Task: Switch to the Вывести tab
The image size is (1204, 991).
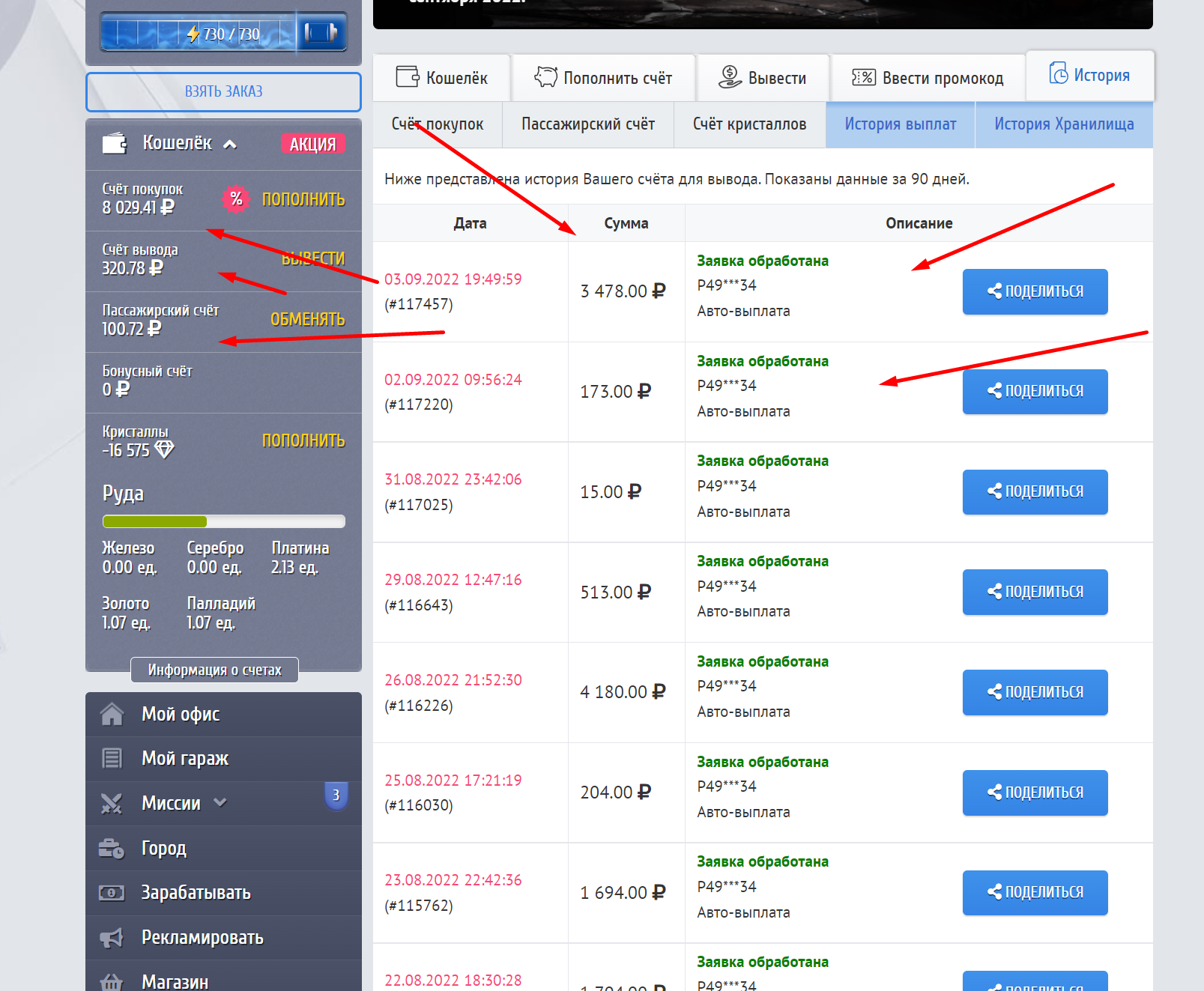Action: (763, 77)
